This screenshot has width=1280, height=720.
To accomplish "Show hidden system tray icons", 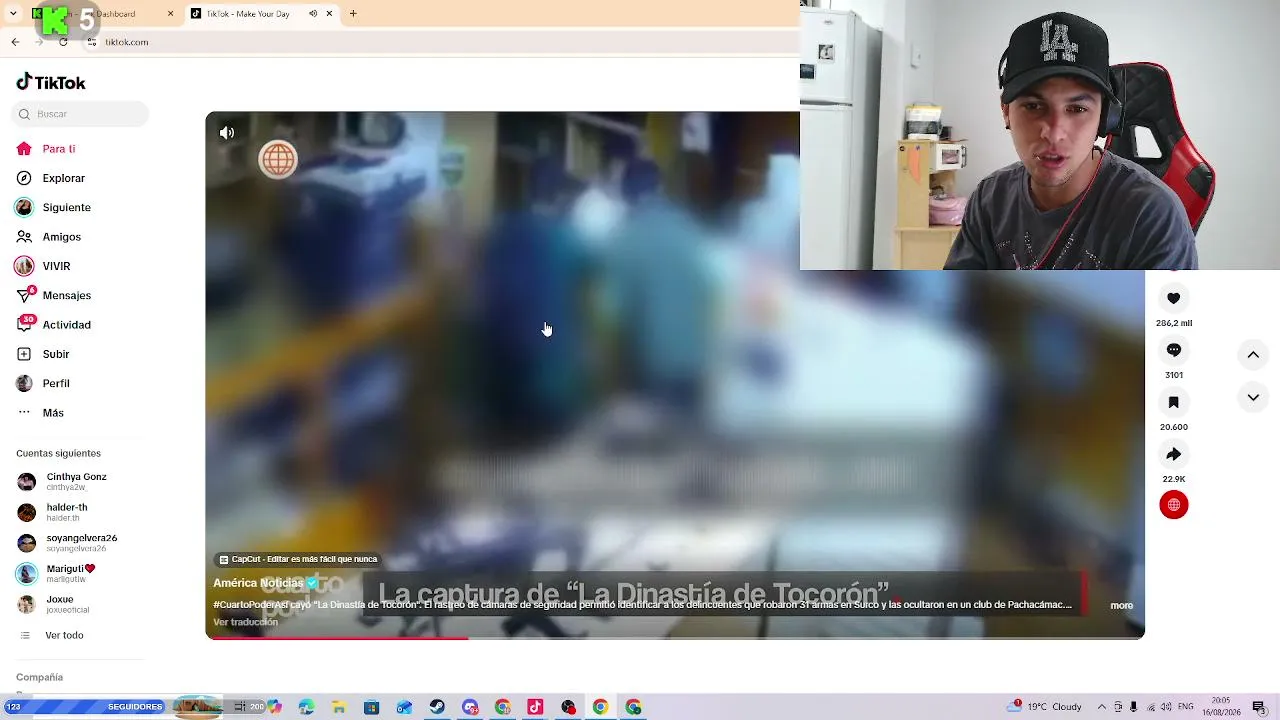I will click(x=1102, y=707).
